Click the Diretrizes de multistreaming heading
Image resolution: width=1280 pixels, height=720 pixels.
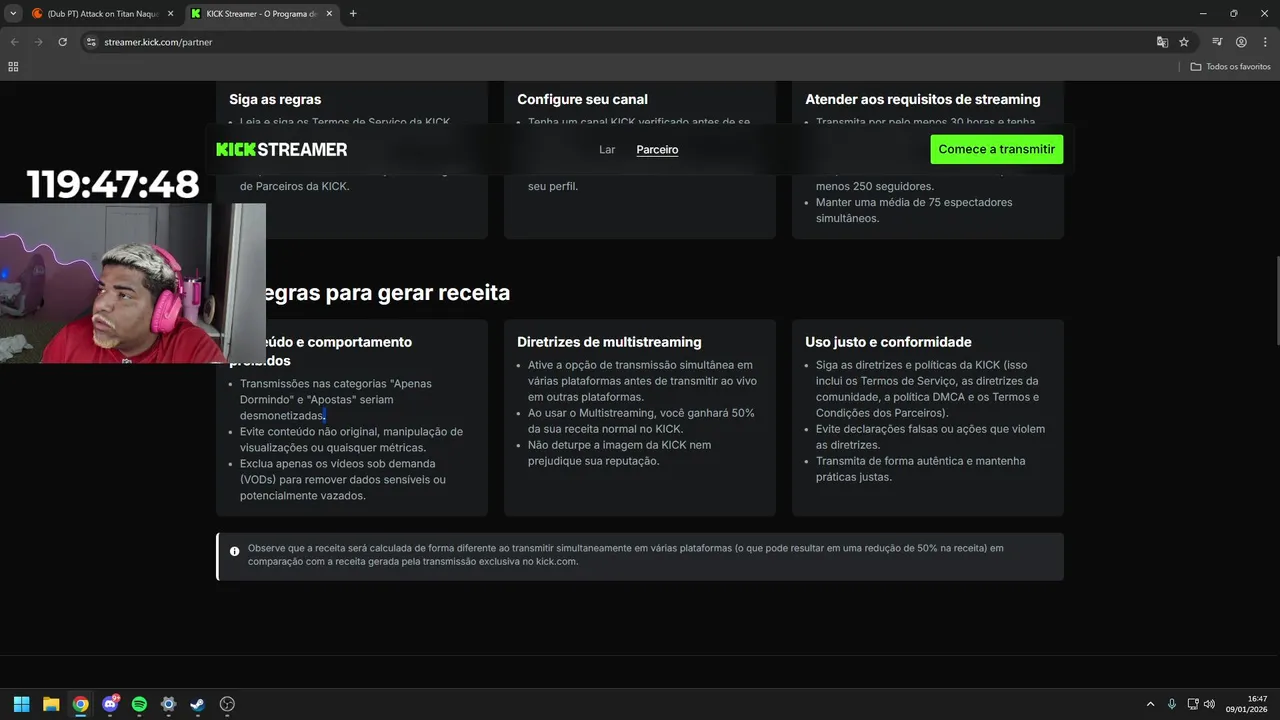[x=609, y=342]
